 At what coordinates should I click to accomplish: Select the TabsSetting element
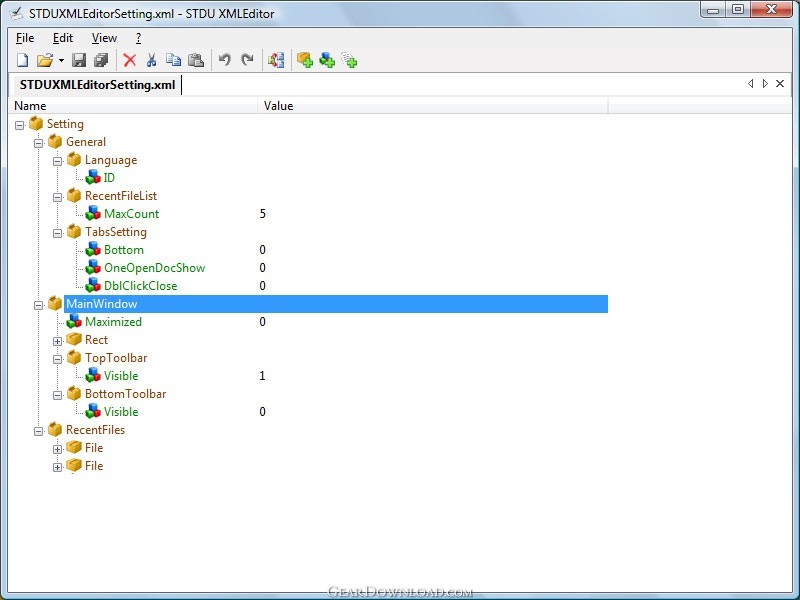click(116, 232)
